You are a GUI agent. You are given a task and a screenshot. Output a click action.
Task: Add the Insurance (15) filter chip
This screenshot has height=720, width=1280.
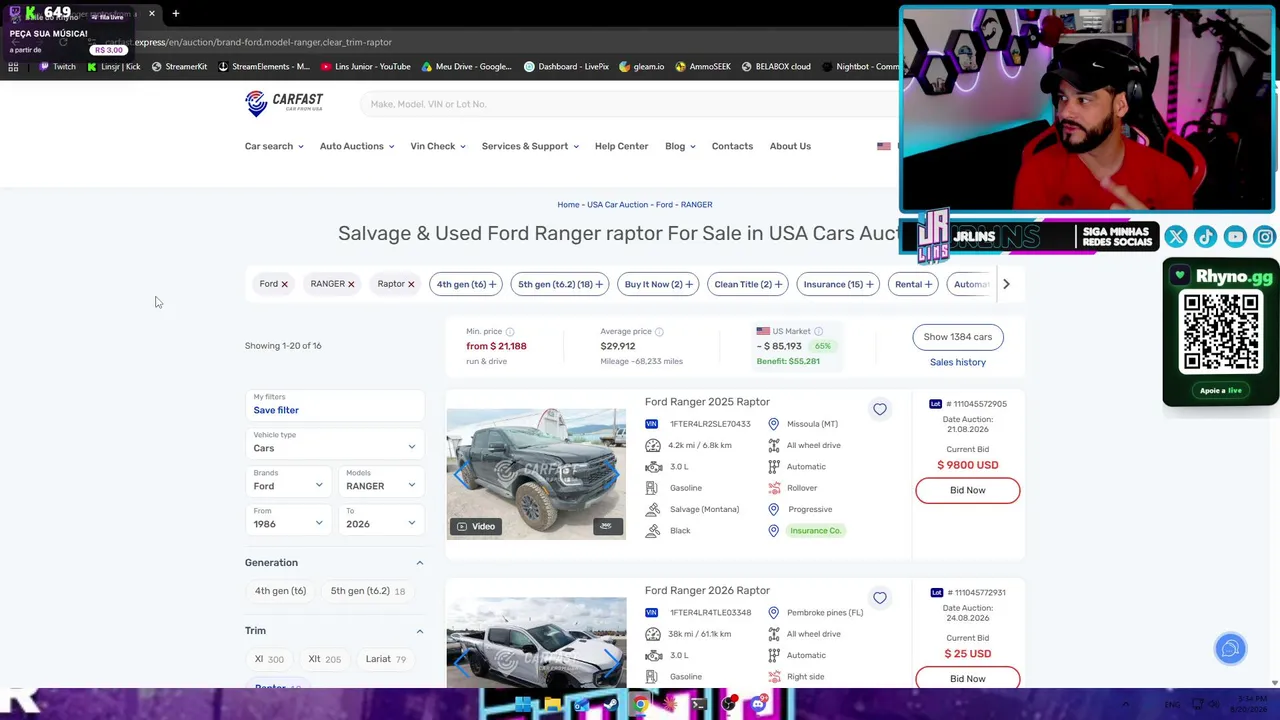[838, 284]
